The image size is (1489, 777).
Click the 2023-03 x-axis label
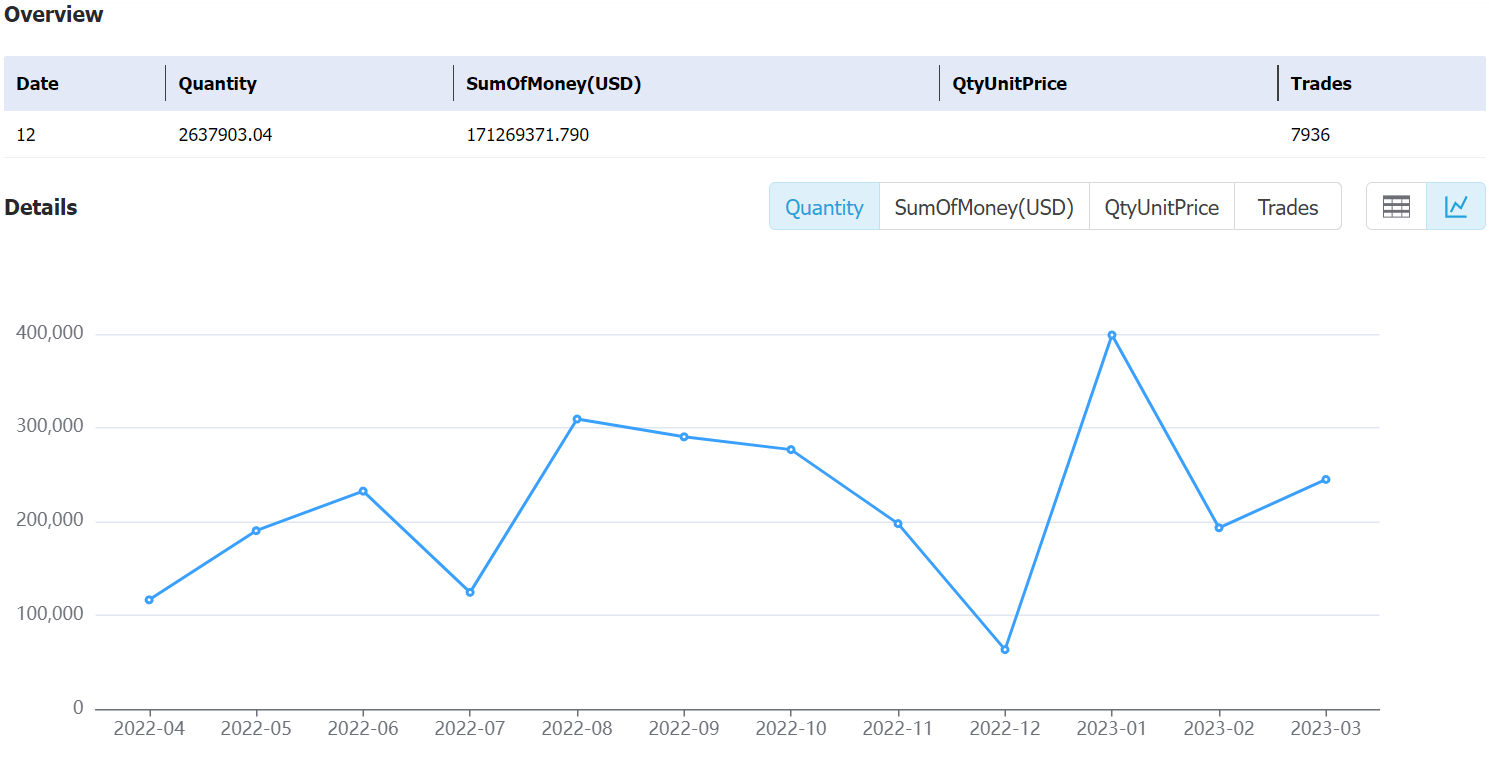(1326, 728)
